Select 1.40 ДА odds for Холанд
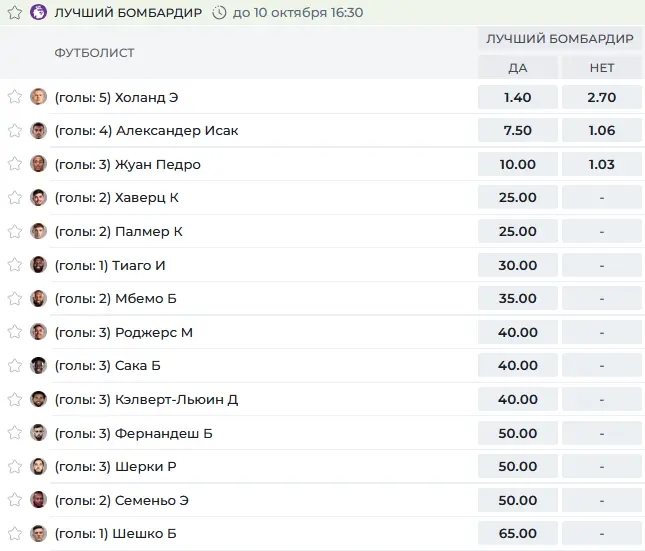Image resolution: width=645 pixels, height=551 pixels. click(517, 97)
